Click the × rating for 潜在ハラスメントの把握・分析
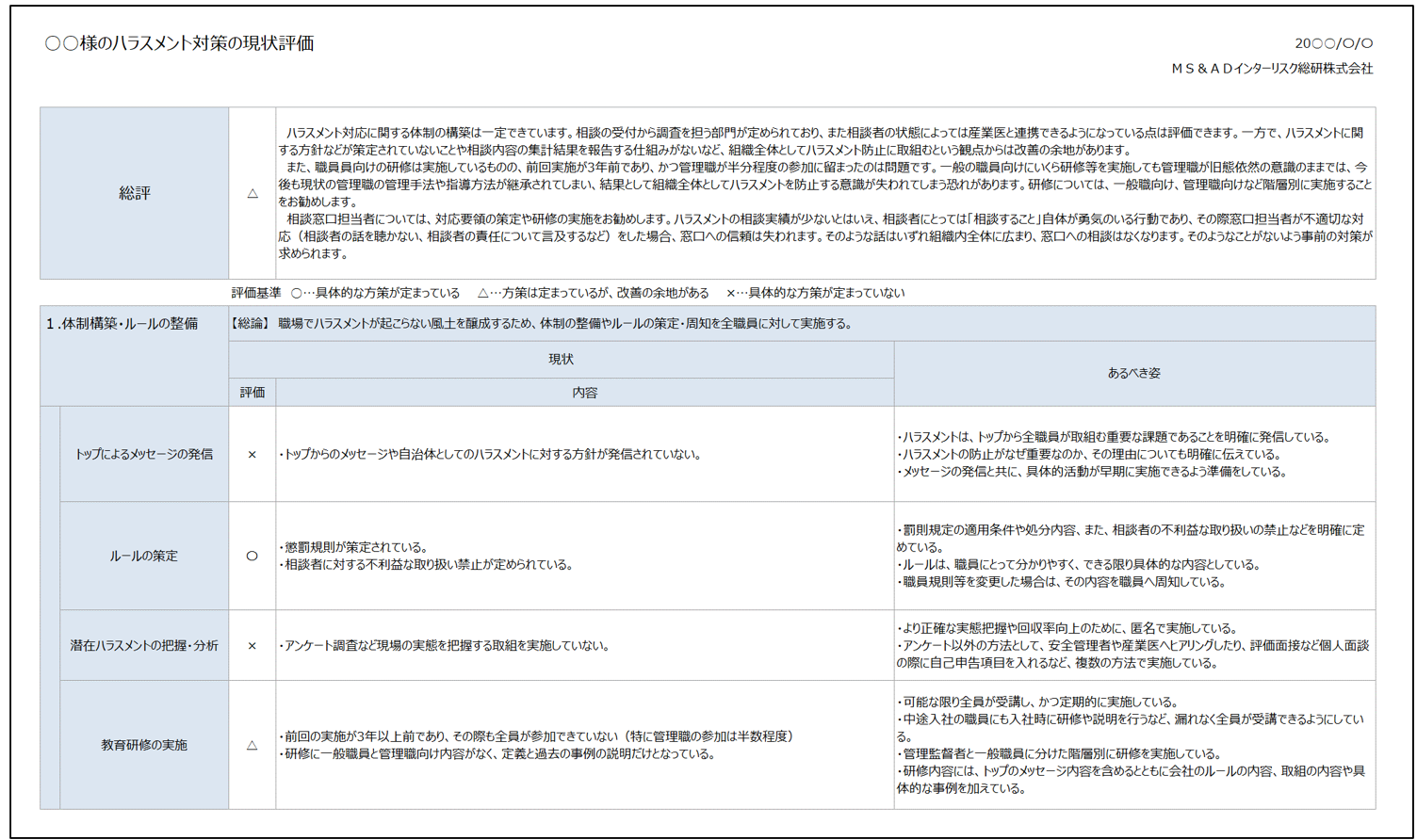1417x840 pixels. tap(252, 645)
